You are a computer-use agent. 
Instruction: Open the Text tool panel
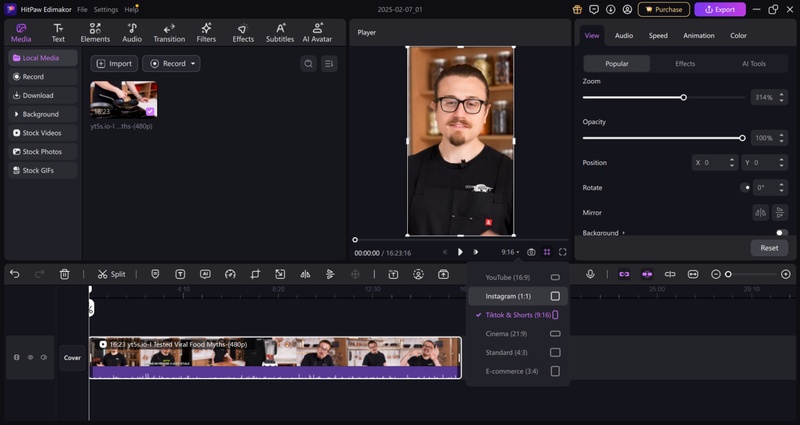(x=58, y=33)
